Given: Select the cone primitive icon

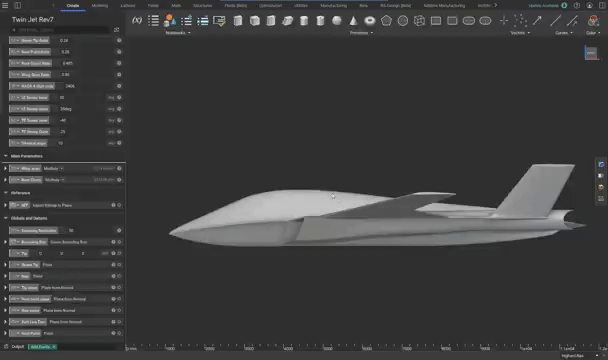Looking at the screenshot, I should [x=353, y=21].
